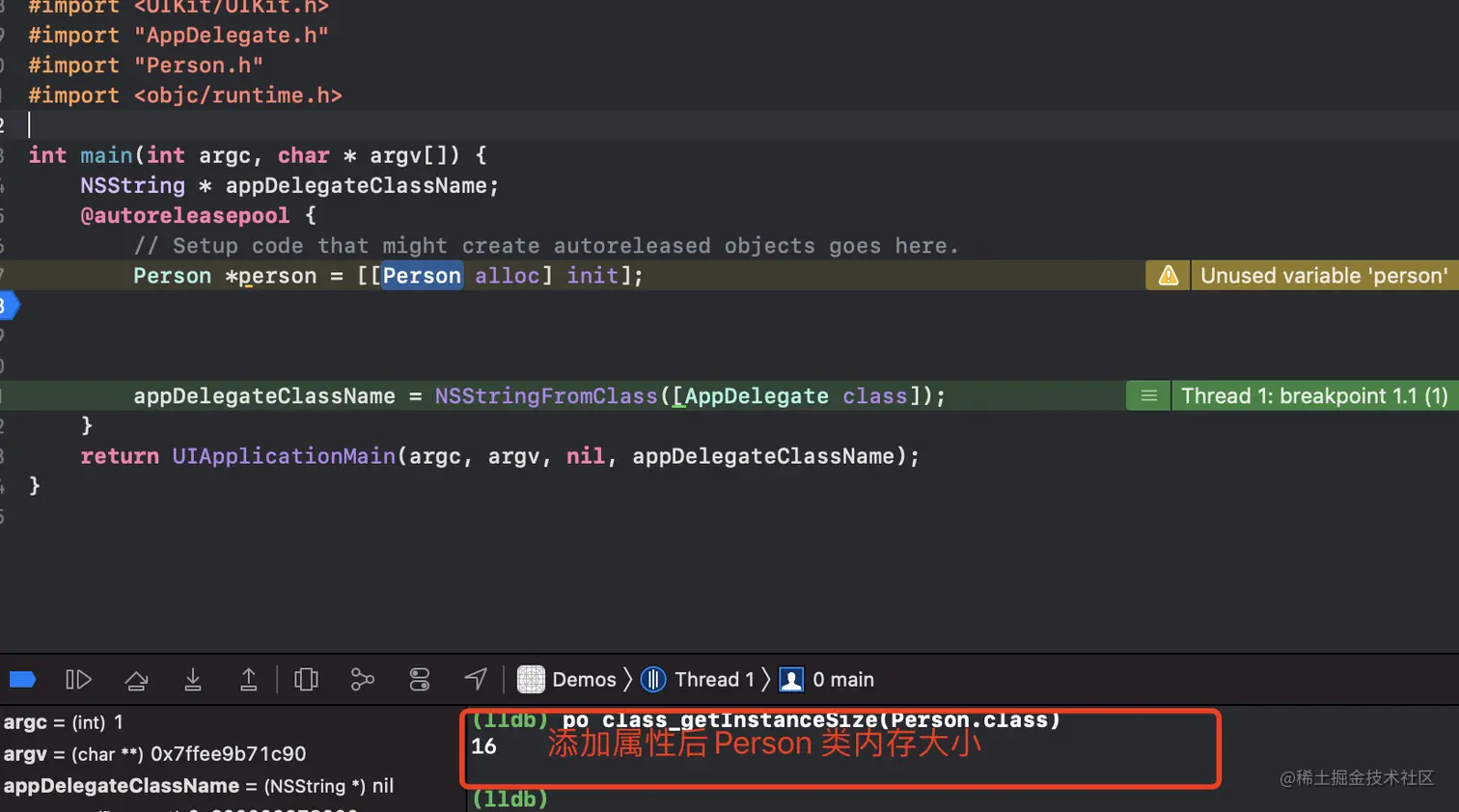Open the "Unused variable 'person'" warning
This screenshot has height=812, width=1459.
point(1324,276)
